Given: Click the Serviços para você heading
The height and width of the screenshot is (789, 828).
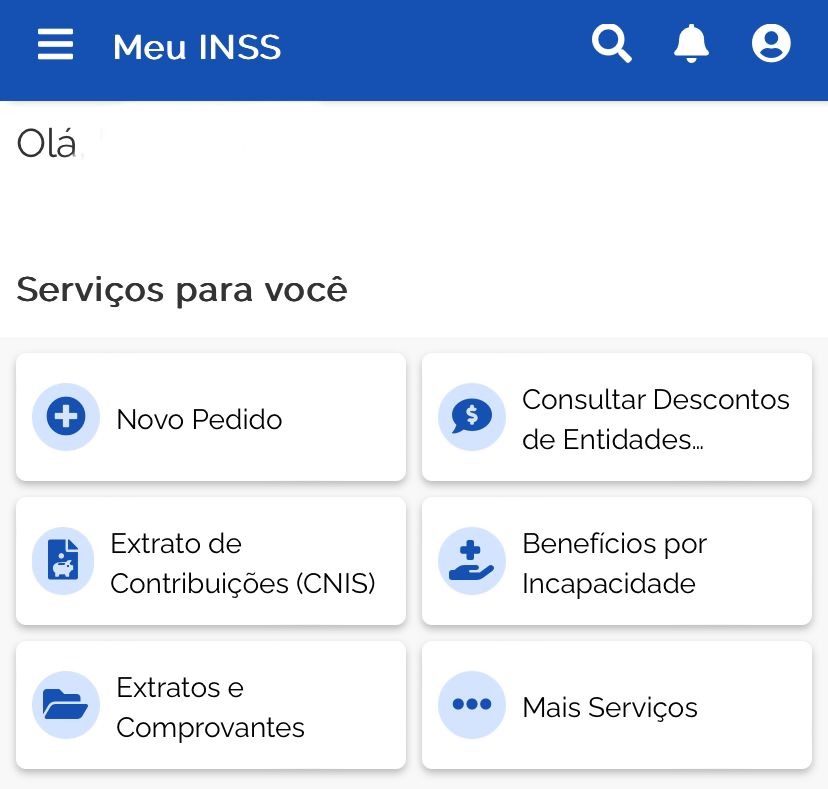Looking at the screenshot, I should pyautogui.click(x=182, y=289).
